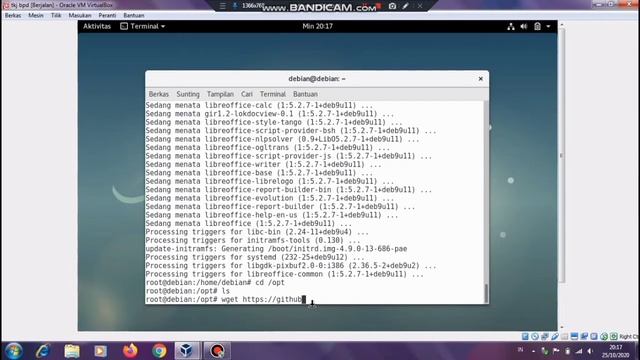
Task: Click VirtualBox optical disk status icon
Action: point(535,336)
